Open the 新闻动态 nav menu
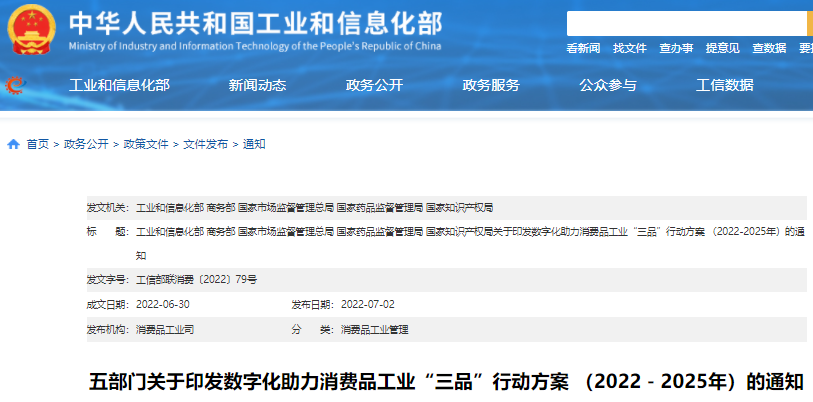The height and width of the screenshot is (402, 813). 257,85
